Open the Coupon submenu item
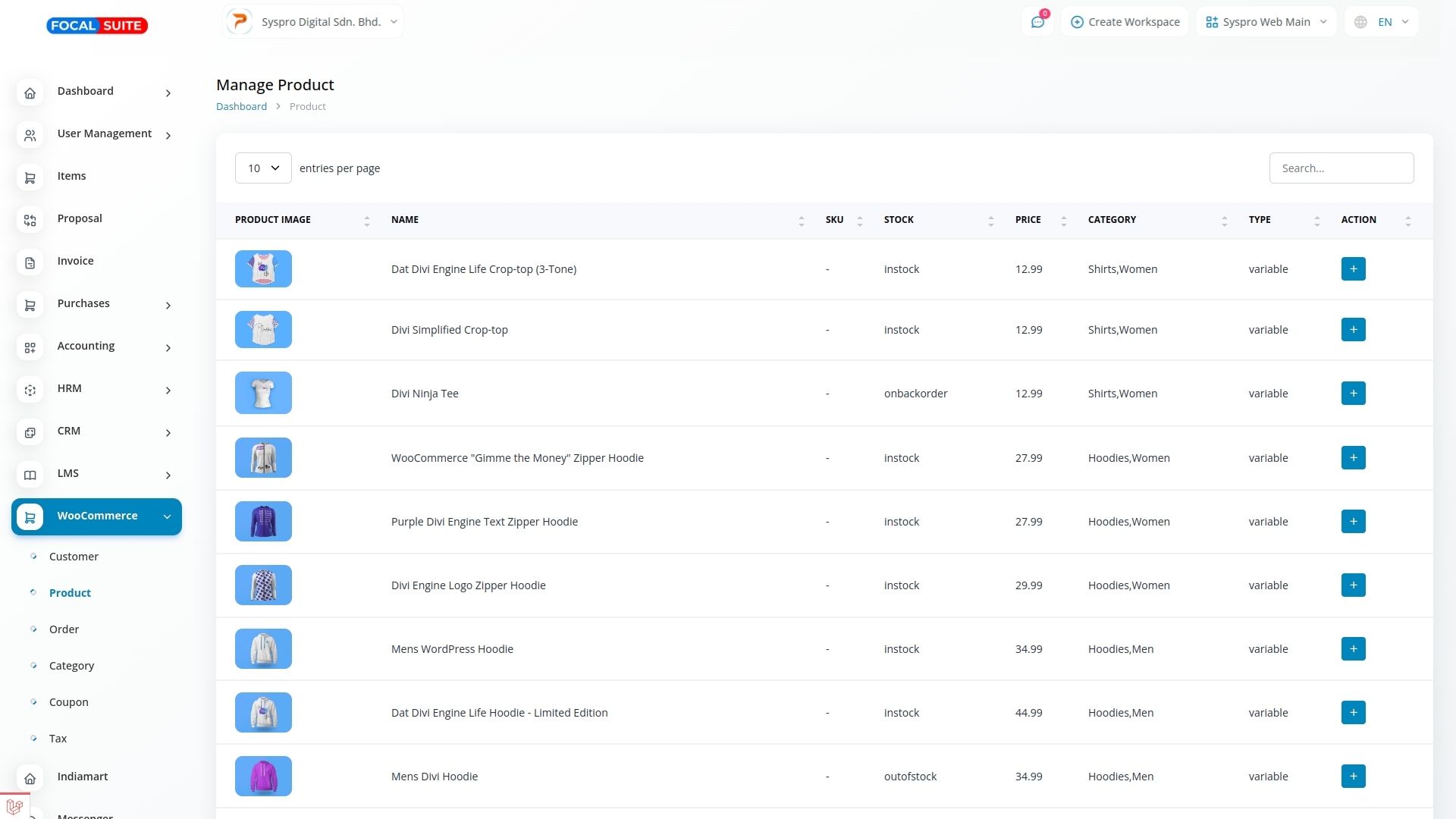 click(69, 702)
